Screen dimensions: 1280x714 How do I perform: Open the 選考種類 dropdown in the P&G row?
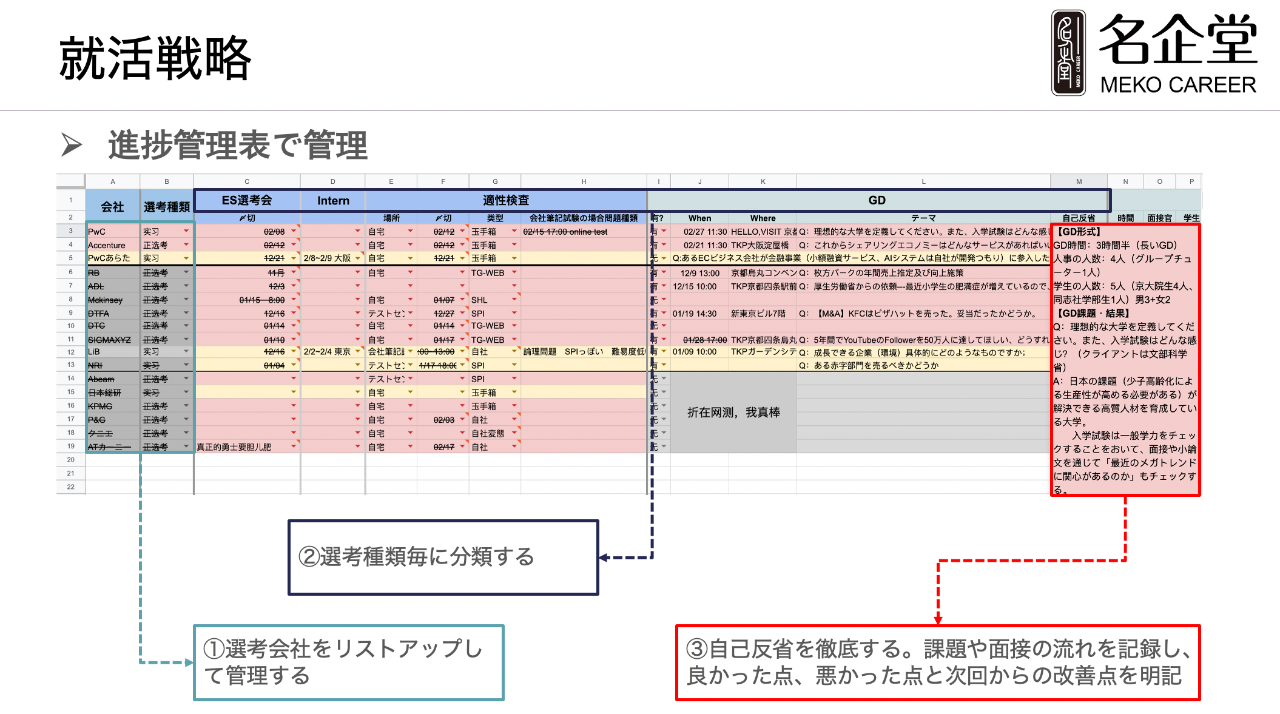(185, 420)
